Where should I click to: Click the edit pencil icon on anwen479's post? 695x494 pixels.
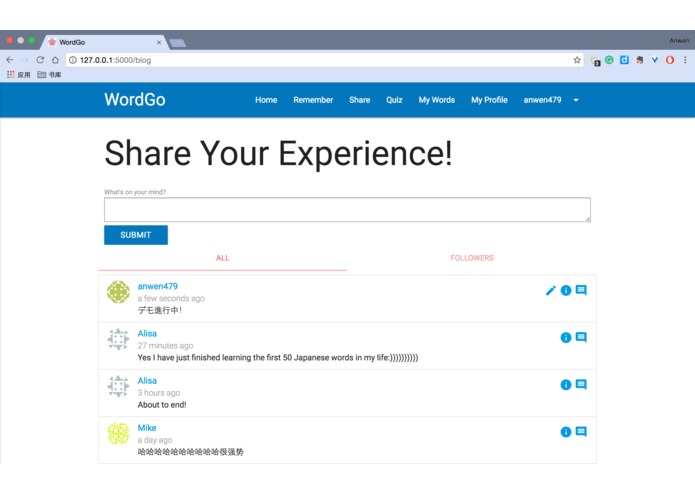[x=551, y=291]
